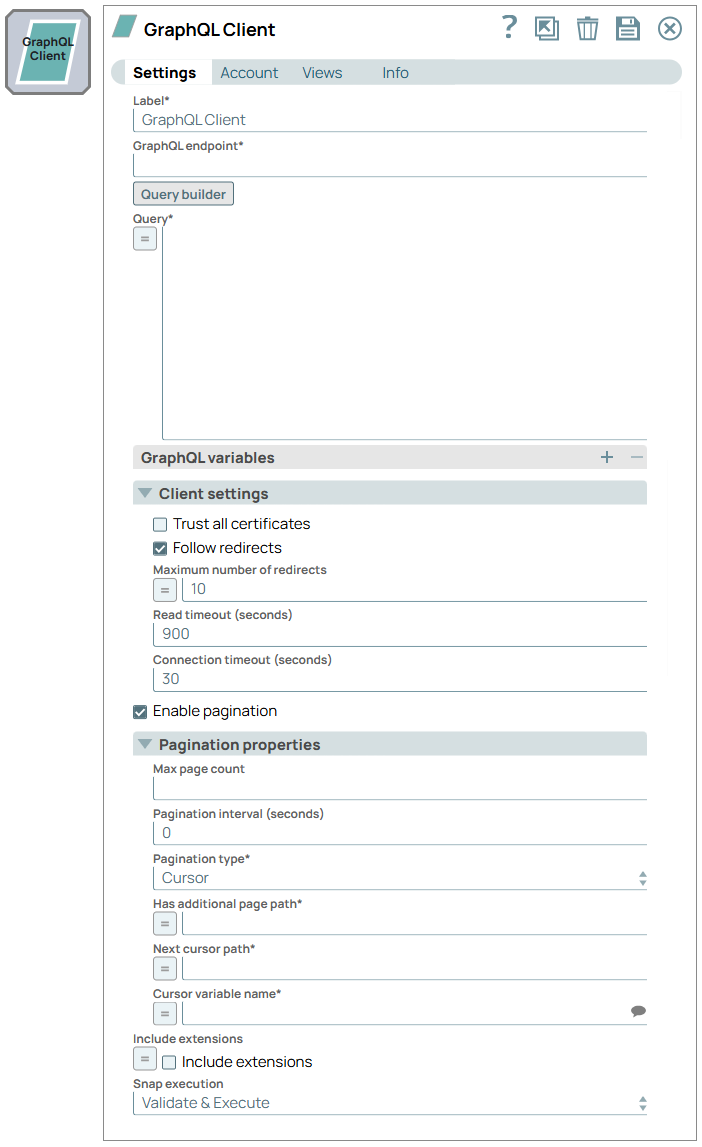The width and height of the screenshot is (702, 1147).
Task: Click the pop-out dialog icon in header
Action: [x=547, y=29]
